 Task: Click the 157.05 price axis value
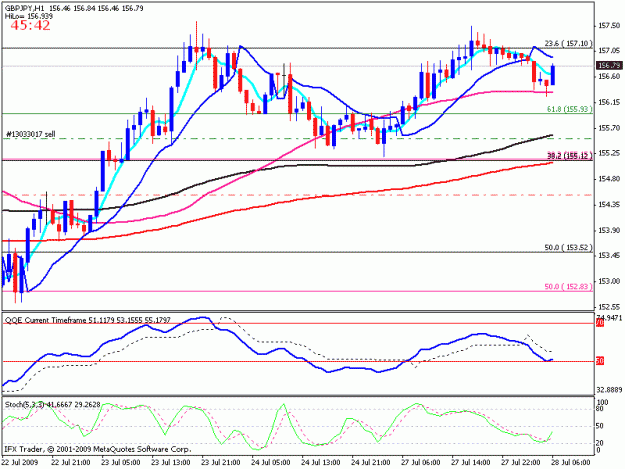pyautogui.click(x=609, y=51)
